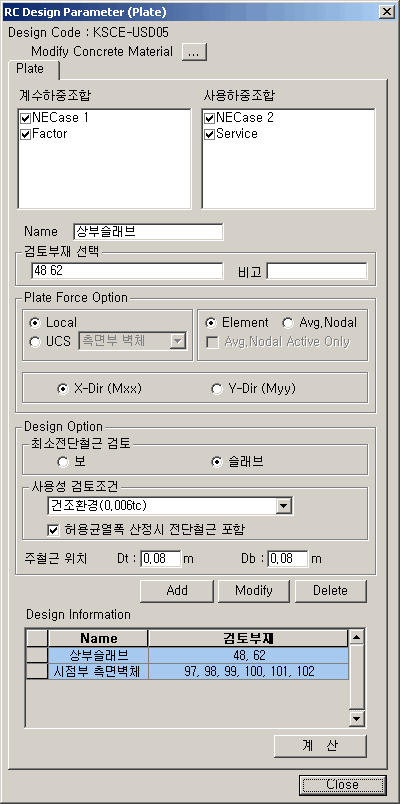Toggle 허용균열폭 산정시 전단철근 포함 checkbox
The image size is (400, 804).
pyautogui.click(x=53, y=531)
